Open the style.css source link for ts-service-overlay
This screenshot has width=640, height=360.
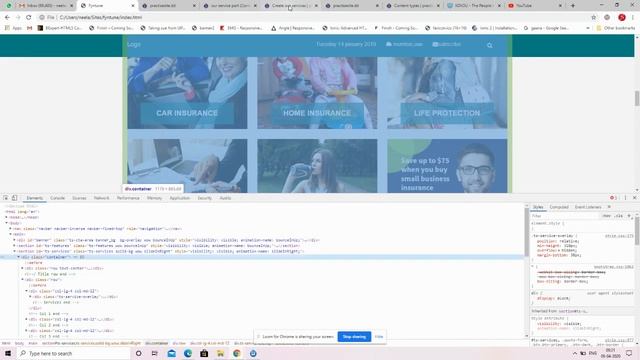click(619, 236)
